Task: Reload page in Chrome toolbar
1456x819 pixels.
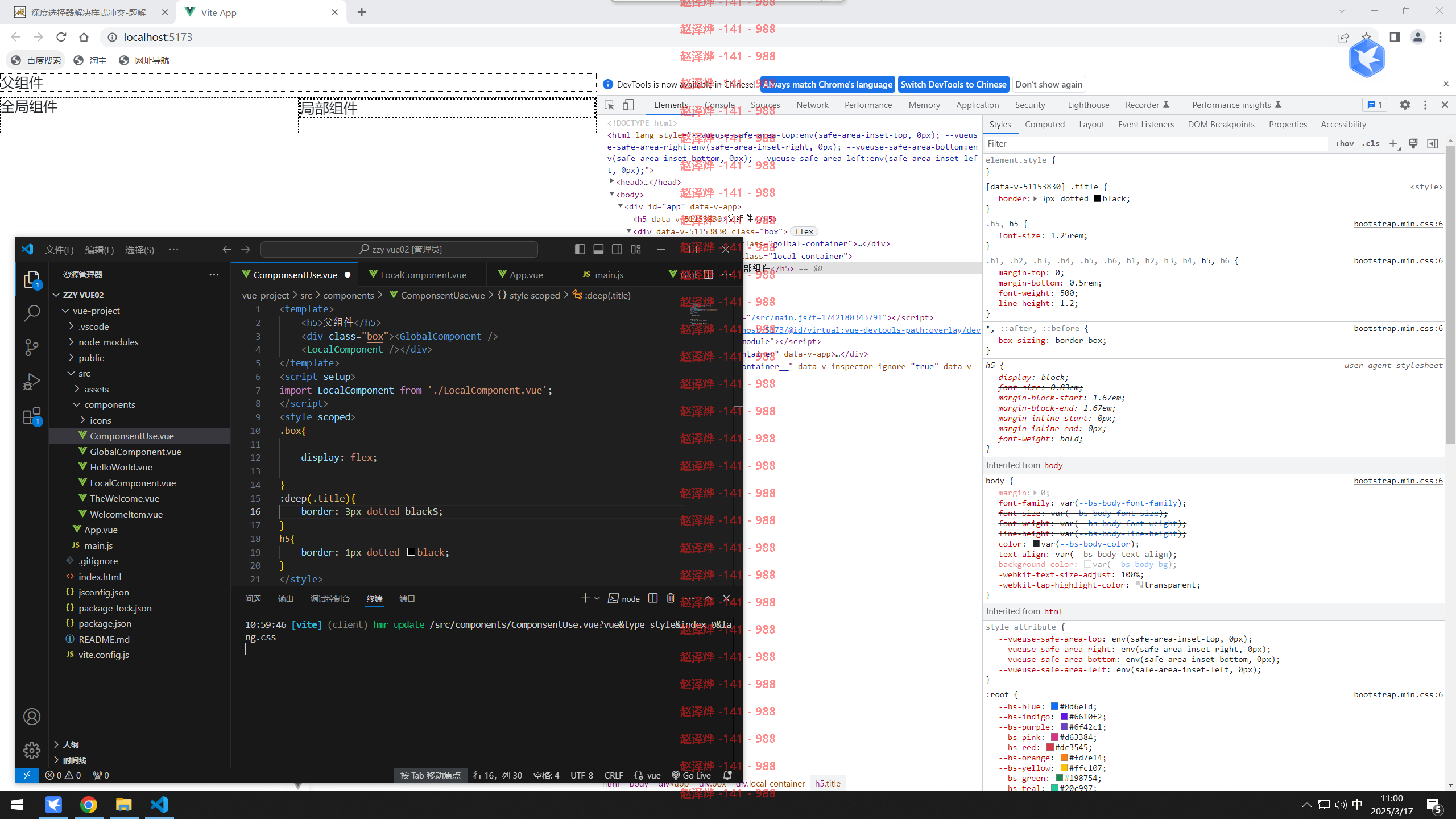Action: coord(61,37)
